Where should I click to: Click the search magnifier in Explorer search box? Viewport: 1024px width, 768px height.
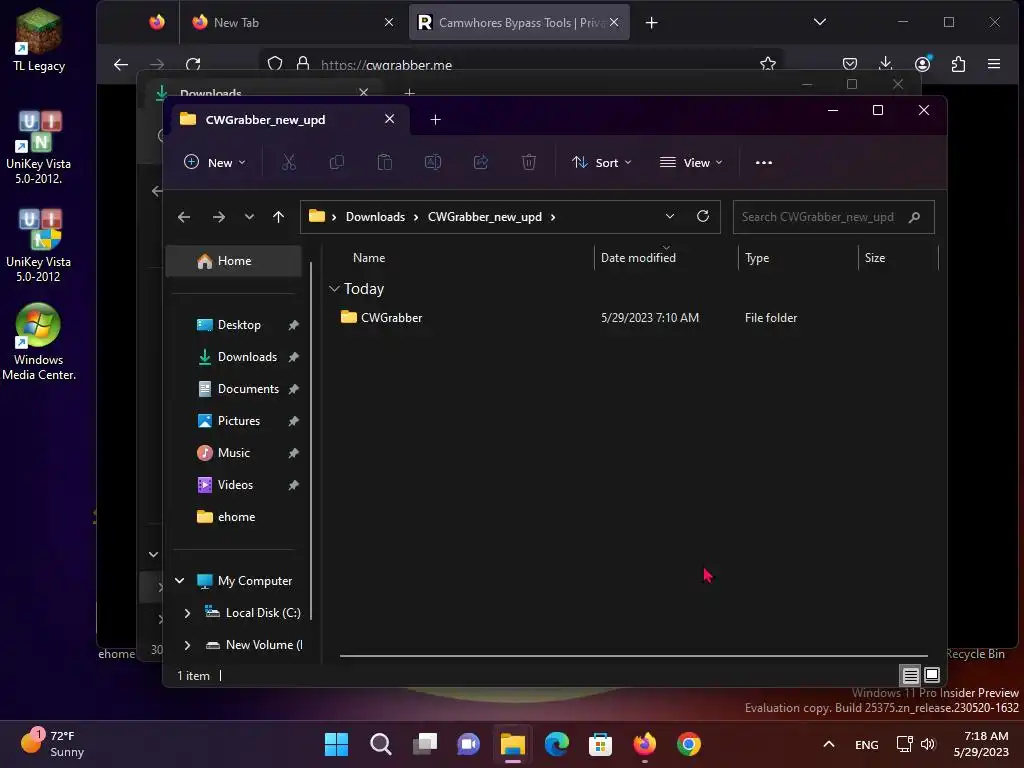coord(914,217)
